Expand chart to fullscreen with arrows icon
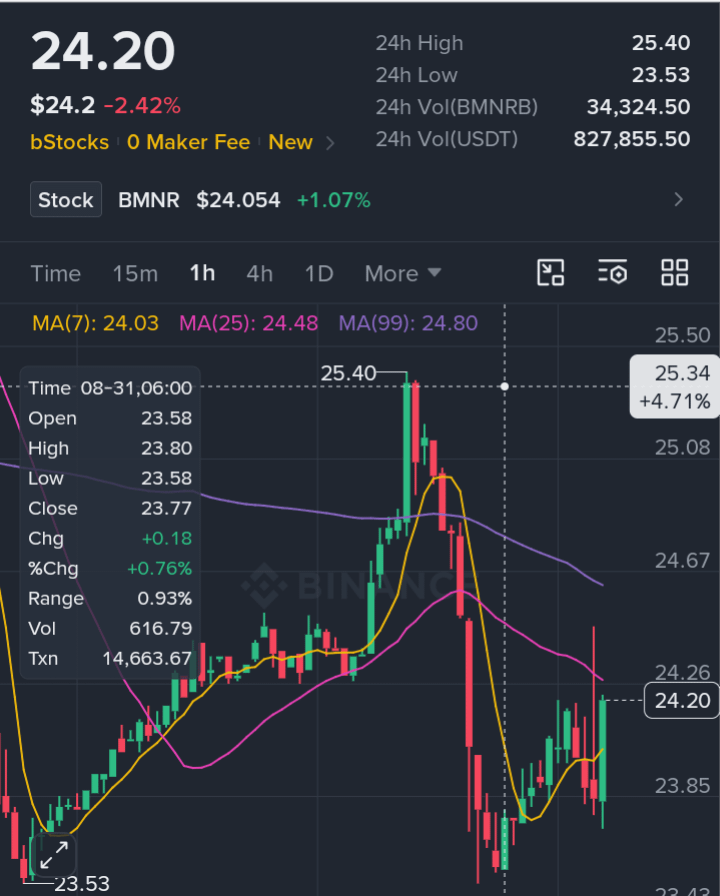Image resolution: width=720 pixels, height=896 pixels. coord(54,855)
